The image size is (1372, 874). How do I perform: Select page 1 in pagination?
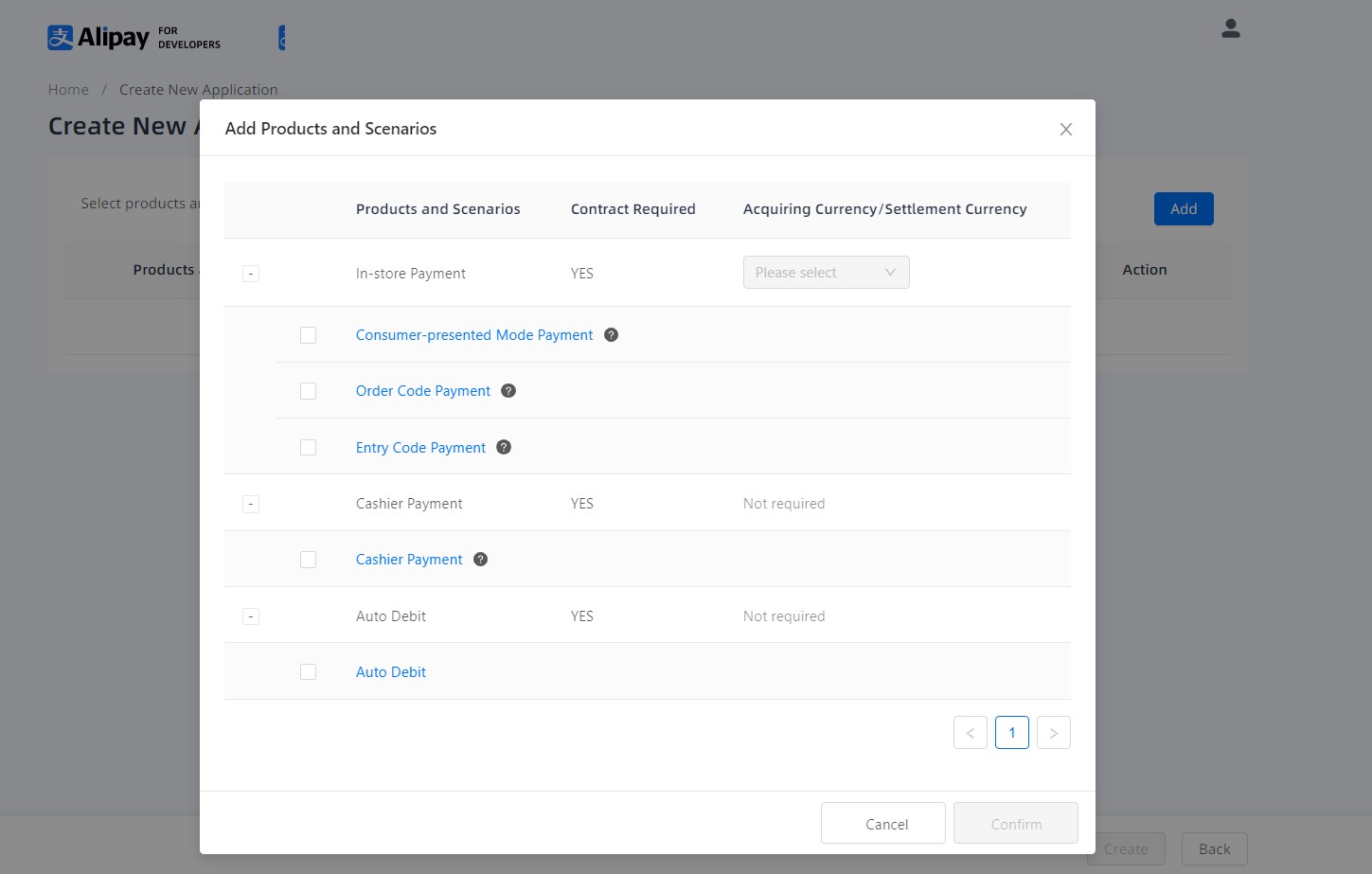(x=1011, y=733)
